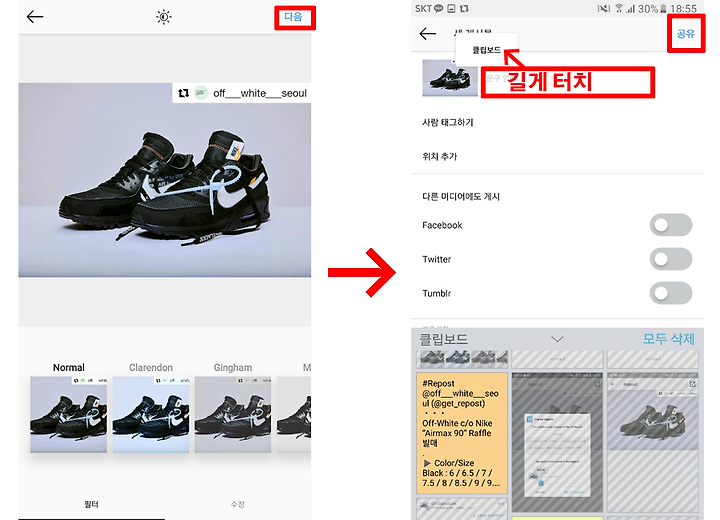Tap the main sneaker photo preview
Viewport: 720px width, 520px height.
(x=164, y=180)
